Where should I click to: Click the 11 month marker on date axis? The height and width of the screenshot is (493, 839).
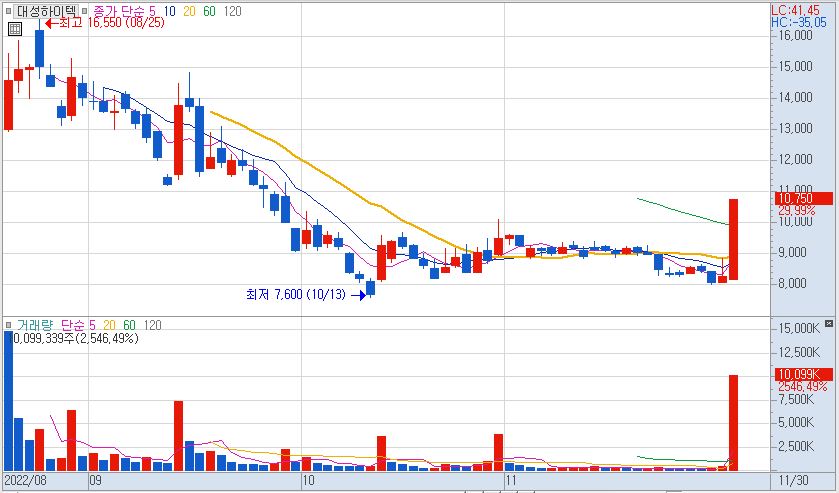[x=512, y=480]
